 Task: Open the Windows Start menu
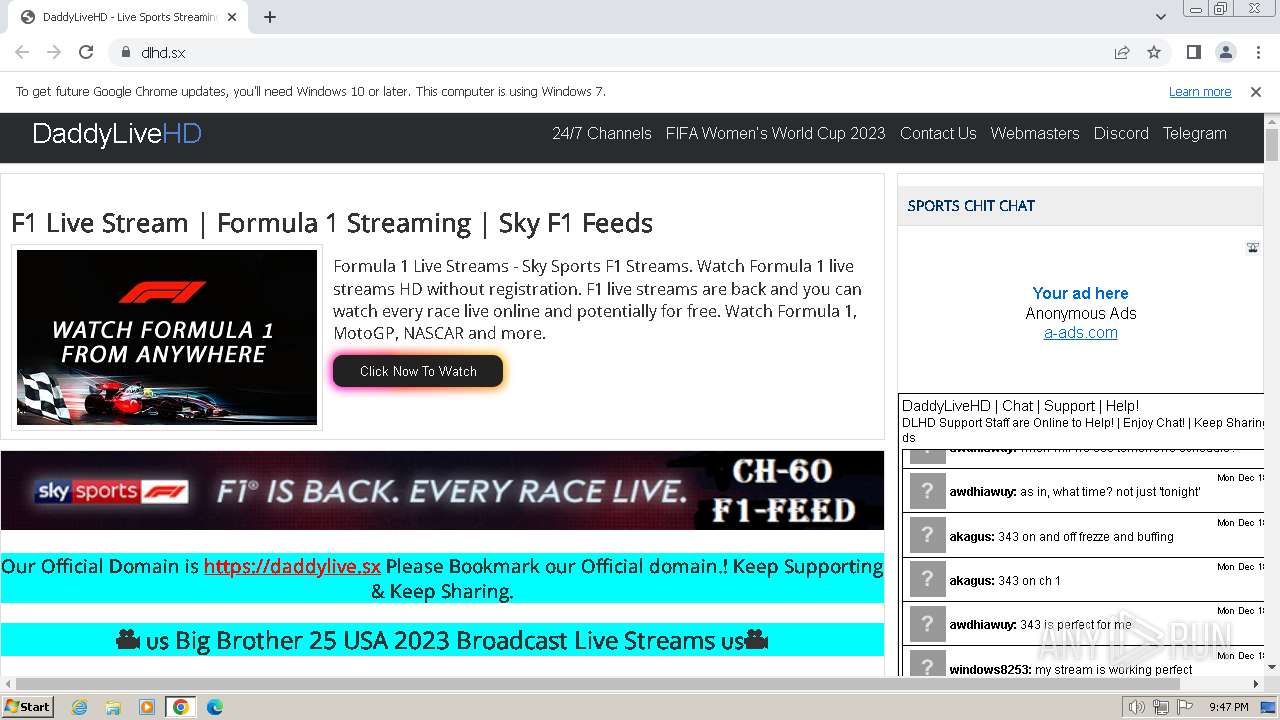(28, 706)
